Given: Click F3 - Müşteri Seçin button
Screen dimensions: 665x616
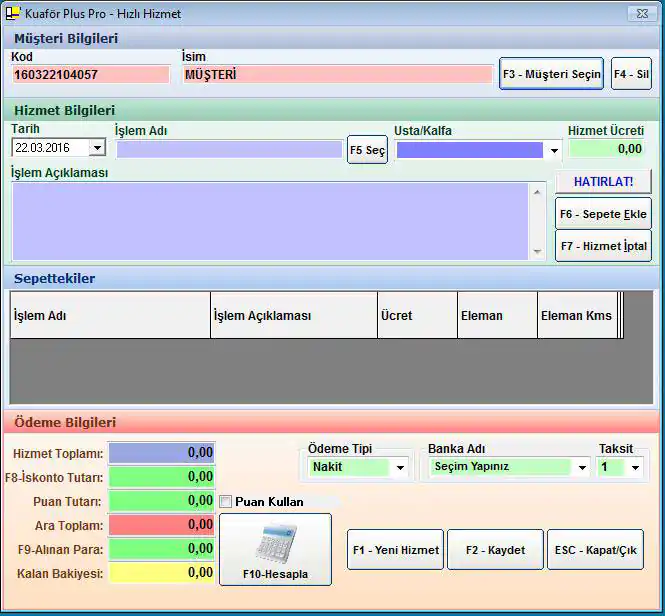Looking at the screenshot, I should pyautogui.click(x=551, y=74).
